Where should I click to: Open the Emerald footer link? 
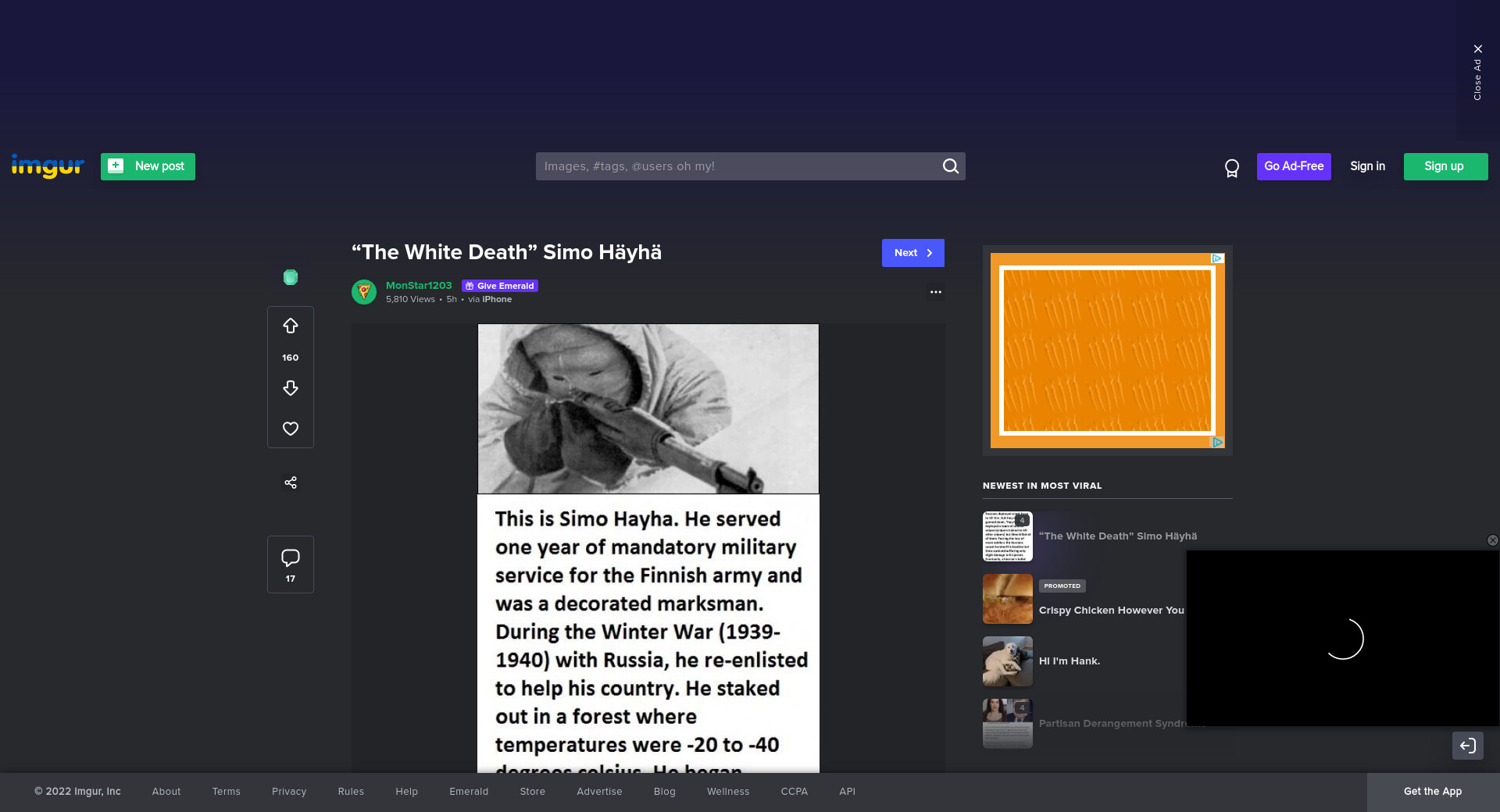click(x=469, y=792)
